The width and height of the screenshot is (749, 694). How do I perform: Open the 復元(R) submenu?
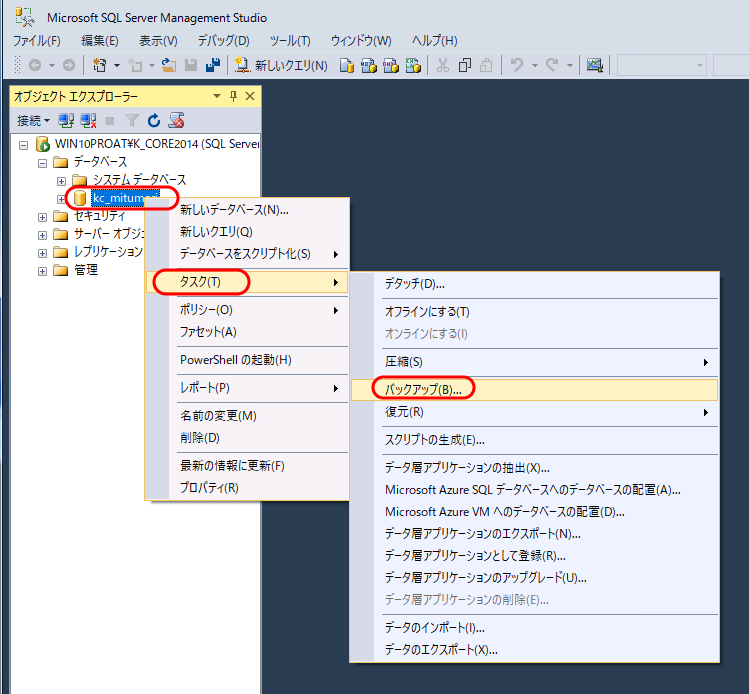[534, 412]
